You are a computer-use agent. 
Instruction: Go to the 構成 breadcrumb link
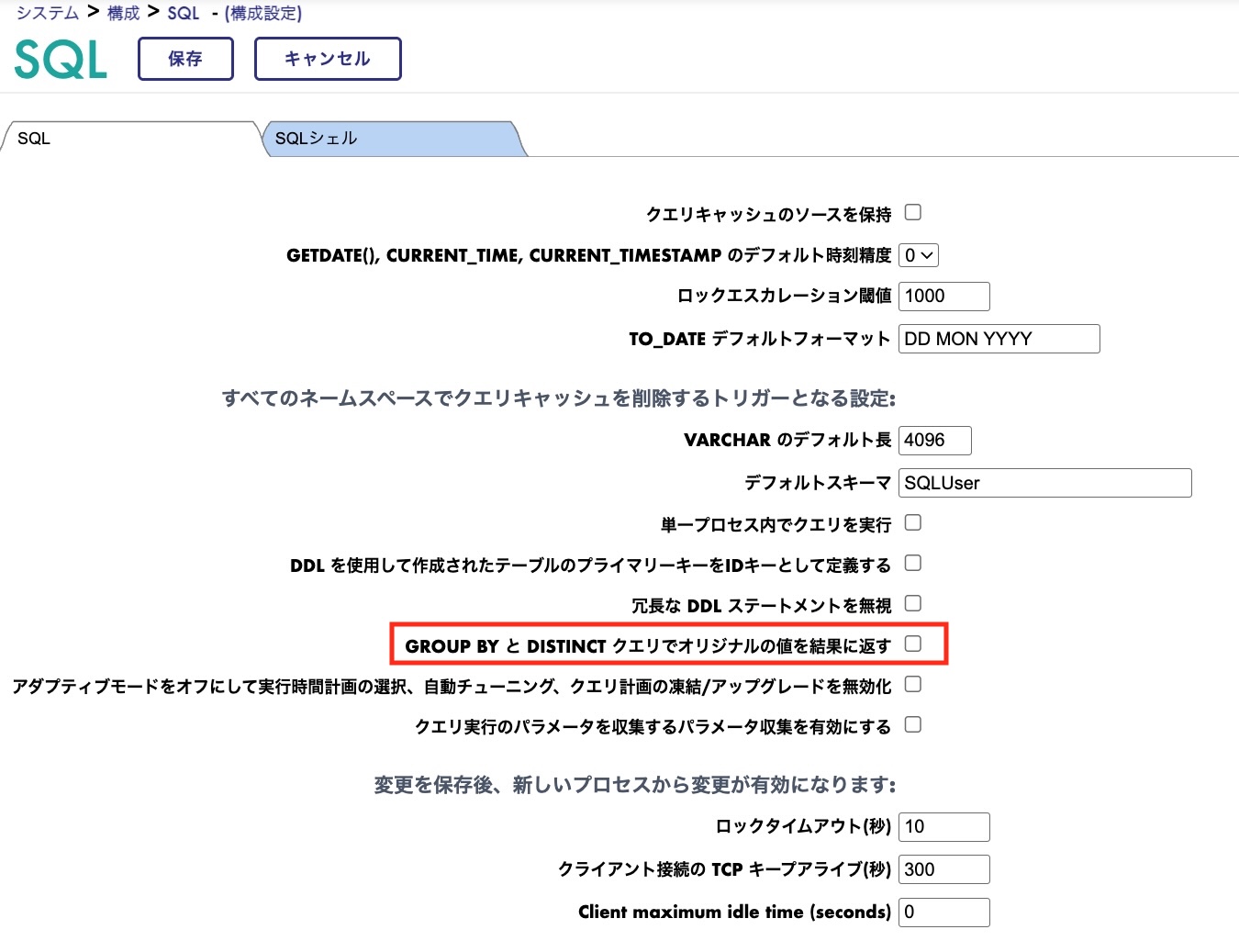coord(123,13)
